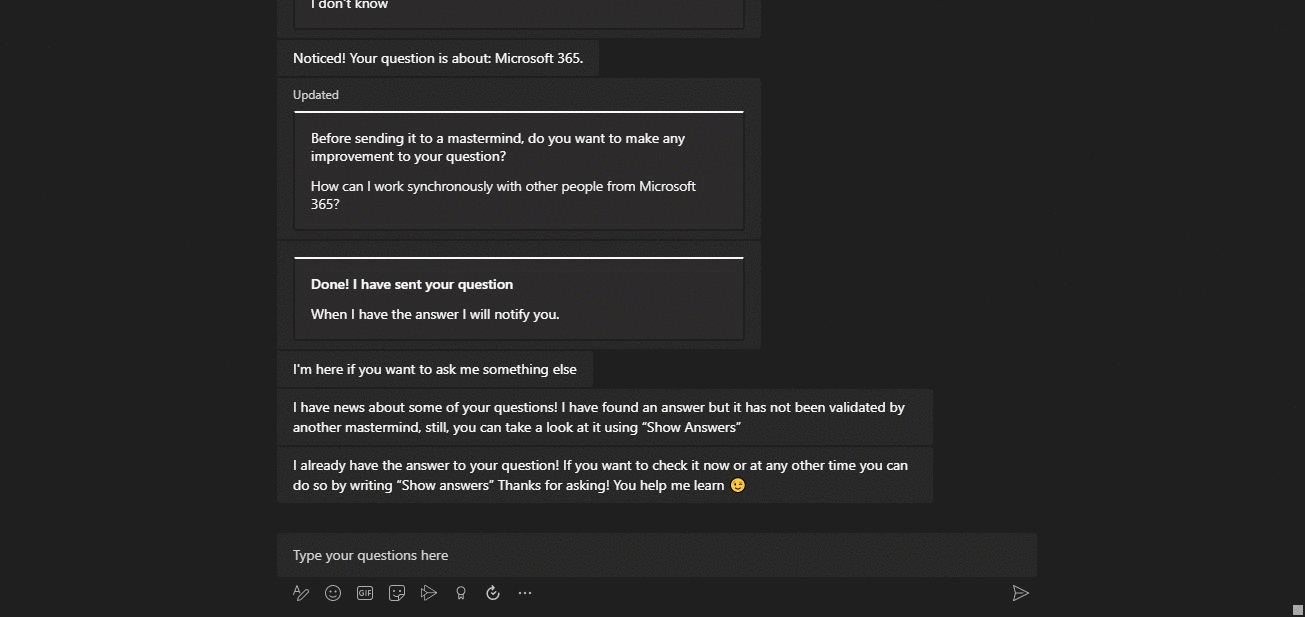Open the Emoji picker
The image size is (1305, 617).
click(333, 593)
